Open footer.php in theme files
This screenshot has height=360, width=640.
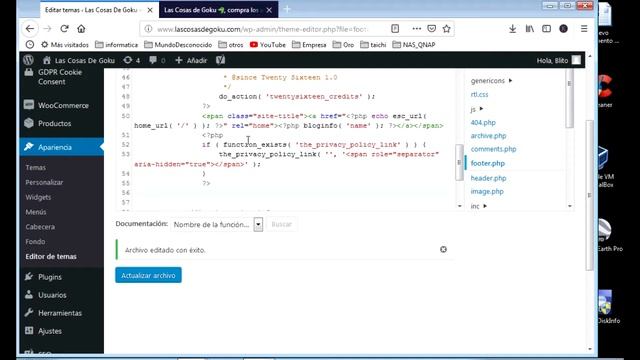[487, 163]
